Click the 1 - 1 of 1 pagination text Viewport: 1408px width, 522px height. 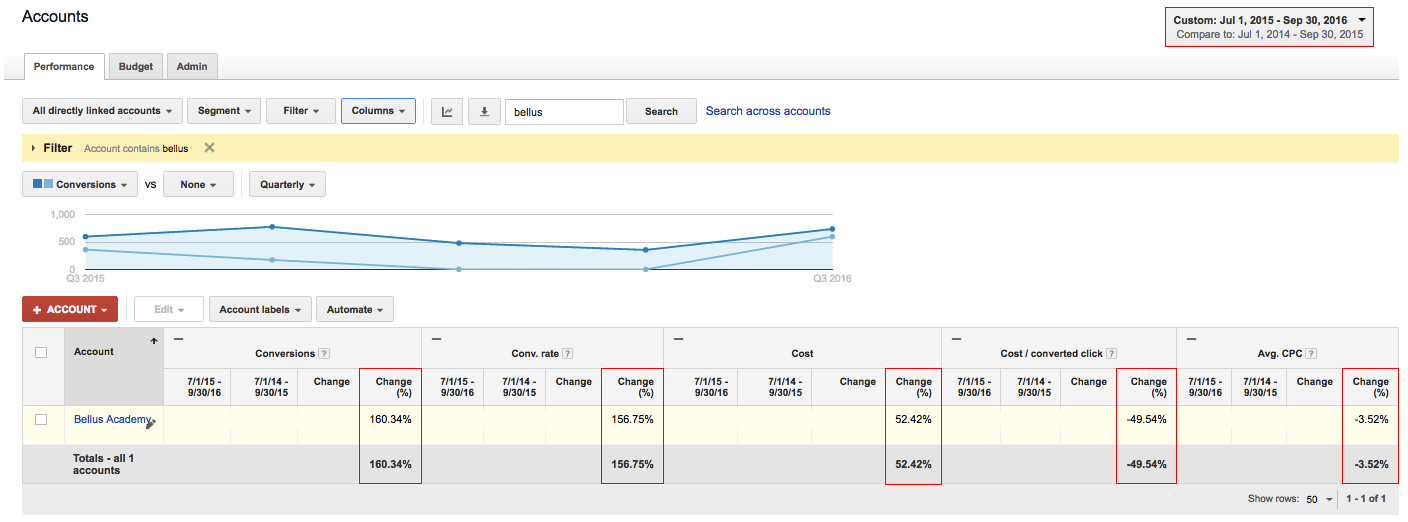click(x=1366, y=499)
